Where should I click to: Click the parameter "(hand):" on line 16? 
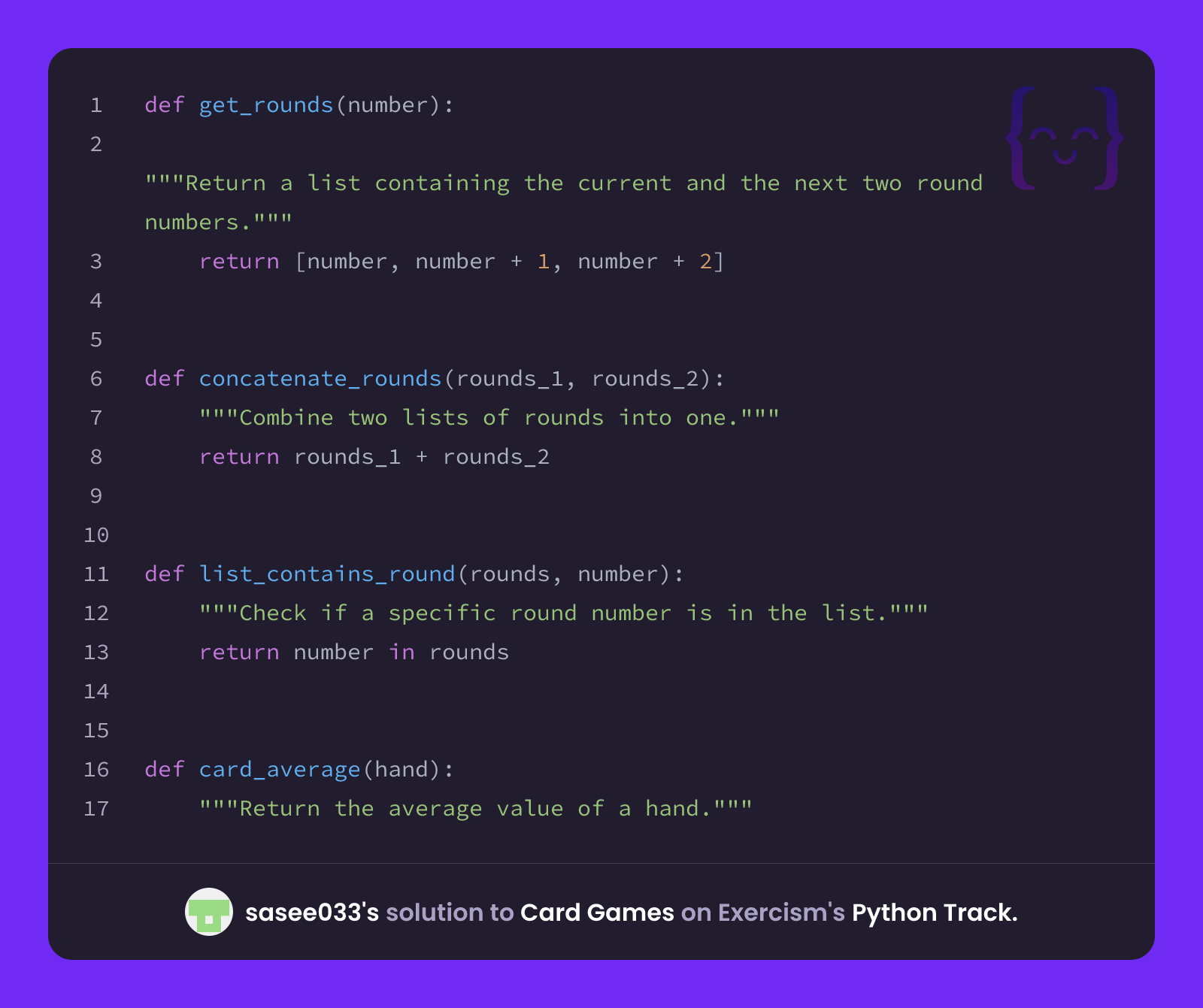[x=408, y=770]
